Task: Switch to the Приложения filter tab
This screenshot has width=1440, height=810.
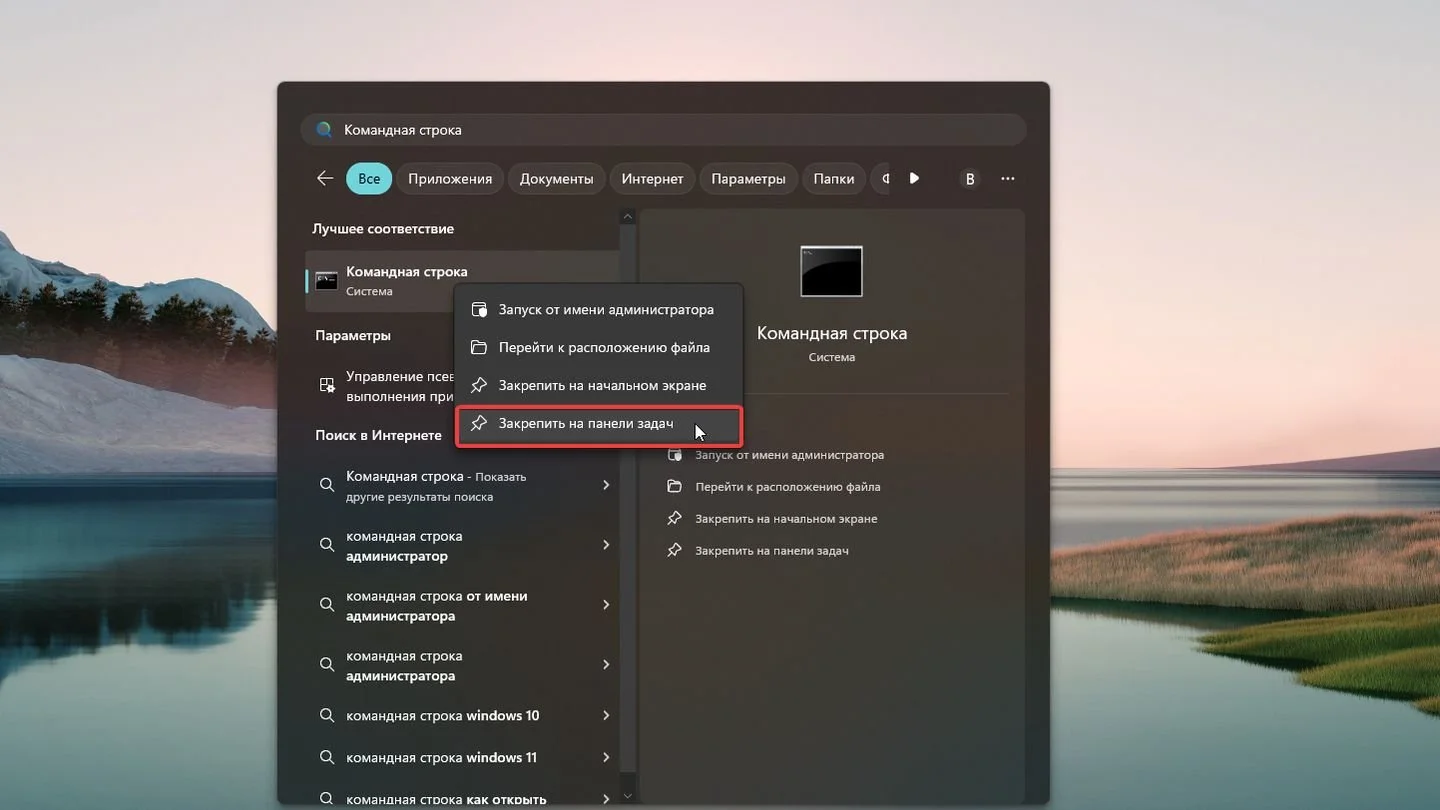Action: point(450,179)
